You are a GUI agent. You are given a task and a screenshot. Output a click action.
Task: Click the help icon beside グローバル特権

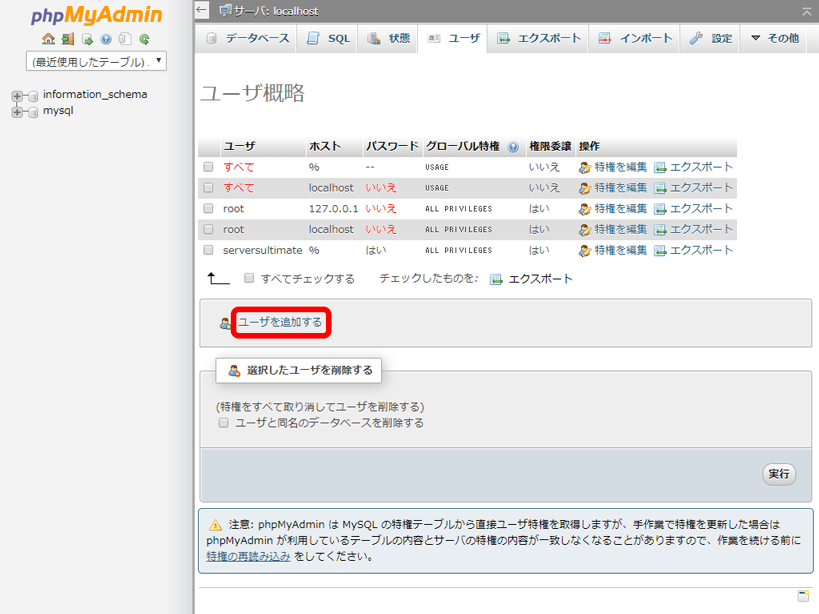513,147
